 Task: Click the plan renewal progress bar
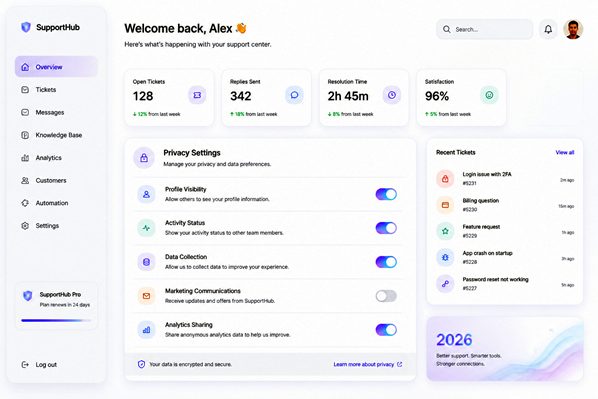56,320
